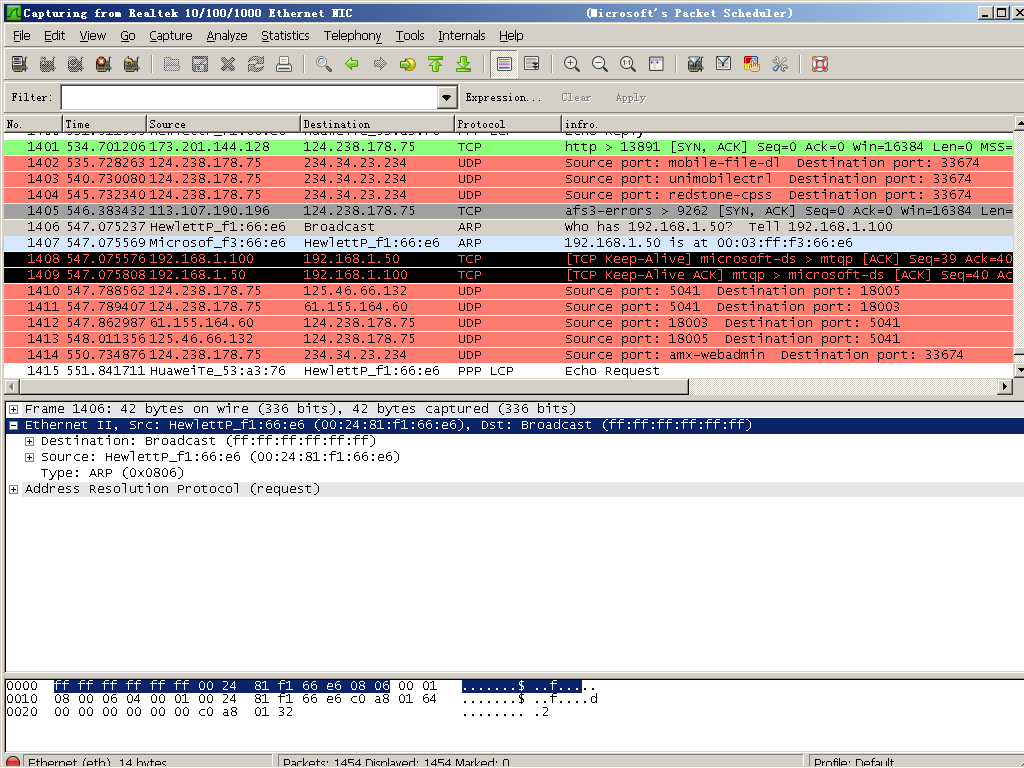This screenshot has width=1024, height=768.
Task: Edit capture filters toolbar icon
Action: pyautogui.click(x=696, y=64)
